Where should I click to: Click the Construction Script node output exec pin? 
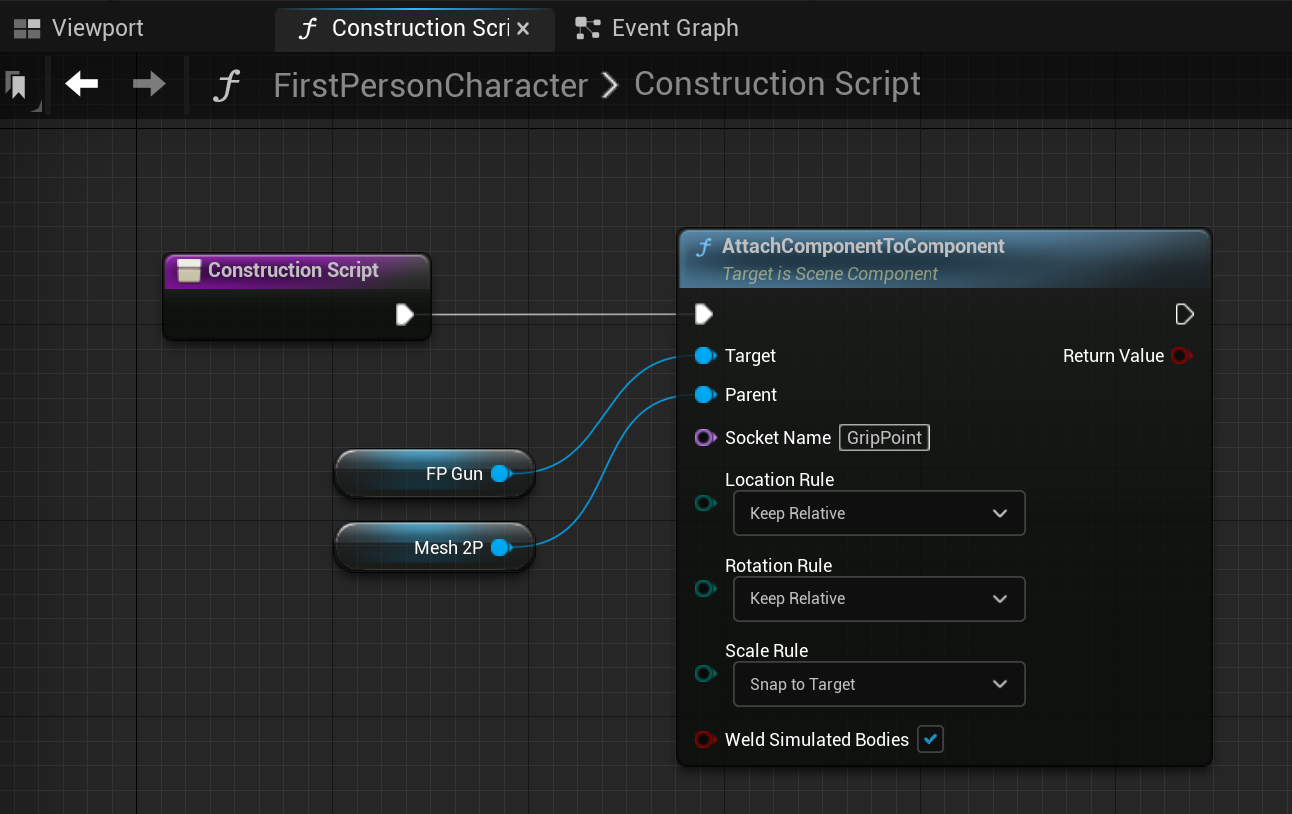(405, 315)
